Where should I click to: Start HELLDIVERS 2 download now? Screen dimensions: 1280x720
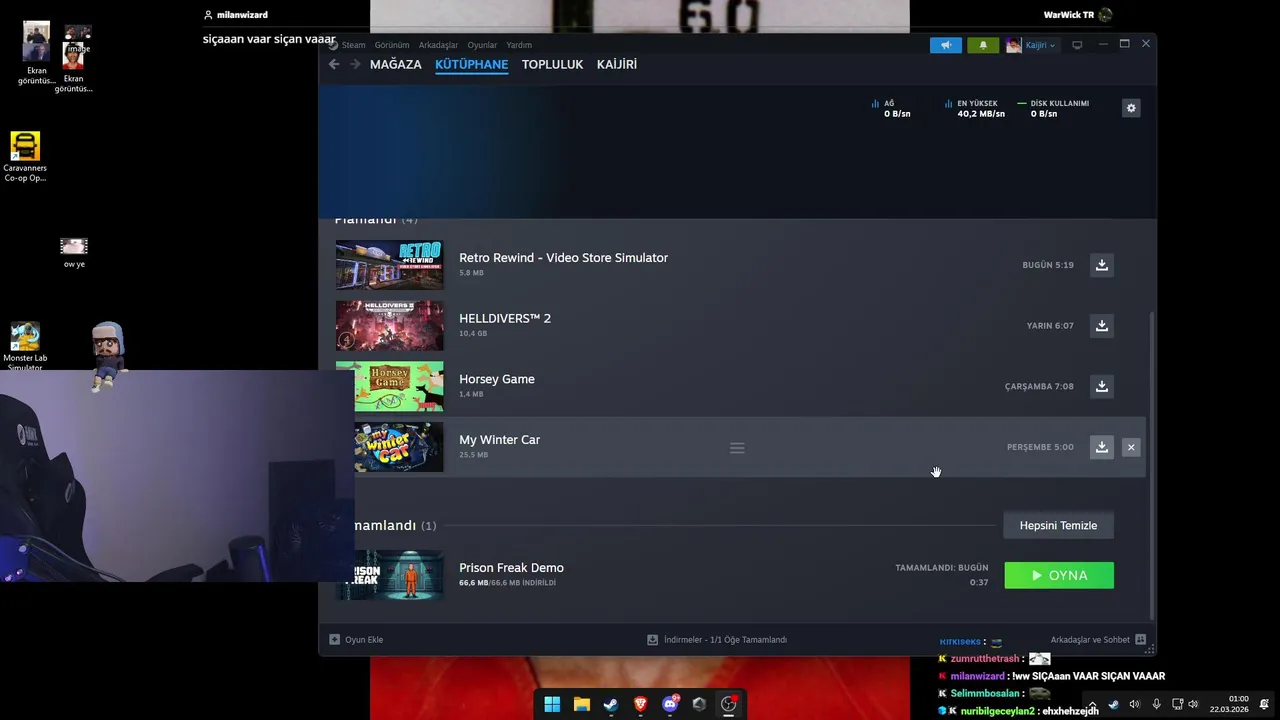pos(1101,326)
